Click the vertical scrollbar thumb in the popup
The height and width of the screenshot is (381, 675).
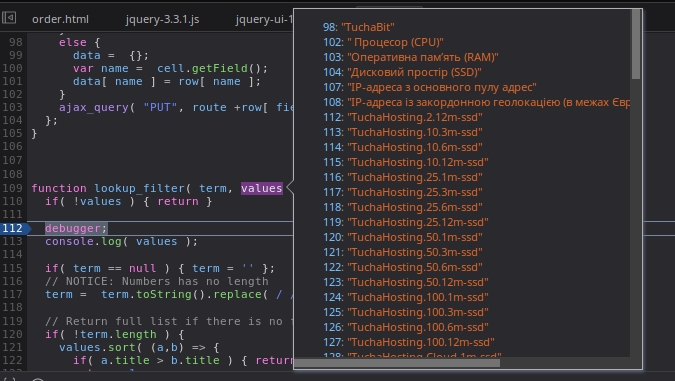tap(636, 45)
